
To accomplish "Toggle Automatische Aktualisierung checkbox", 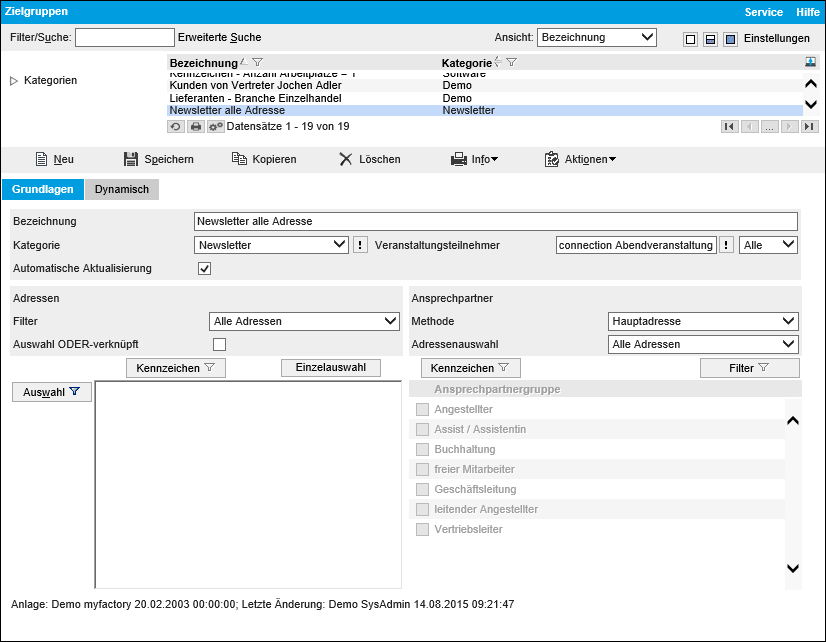I will pos(204,269).
